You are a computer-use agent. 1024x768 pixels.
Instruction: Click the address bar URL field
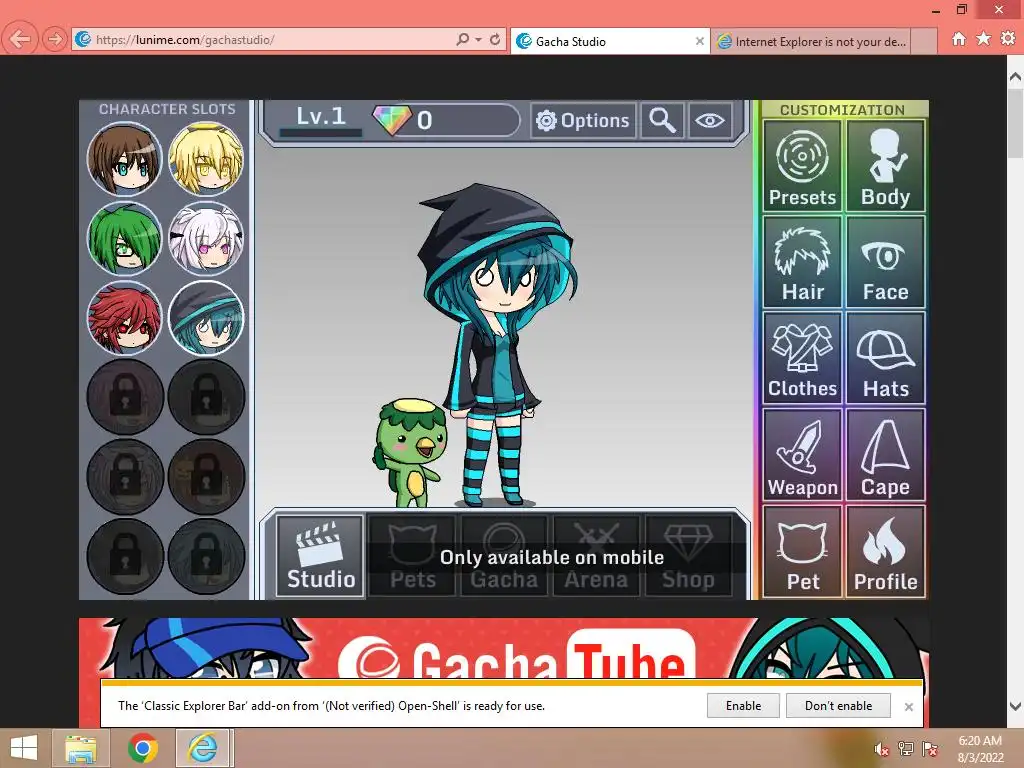point(261,39)
